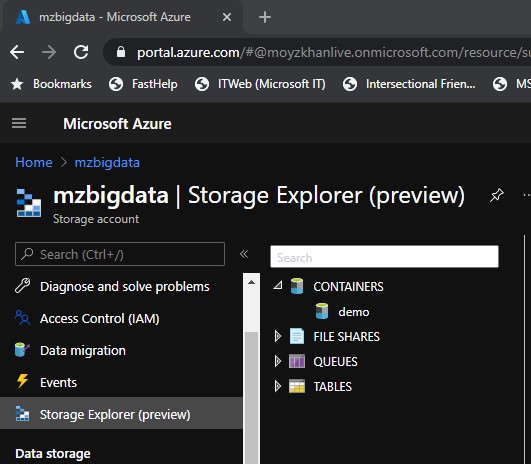Click the mzbigdata storage account icon

(x=29, y=203)
